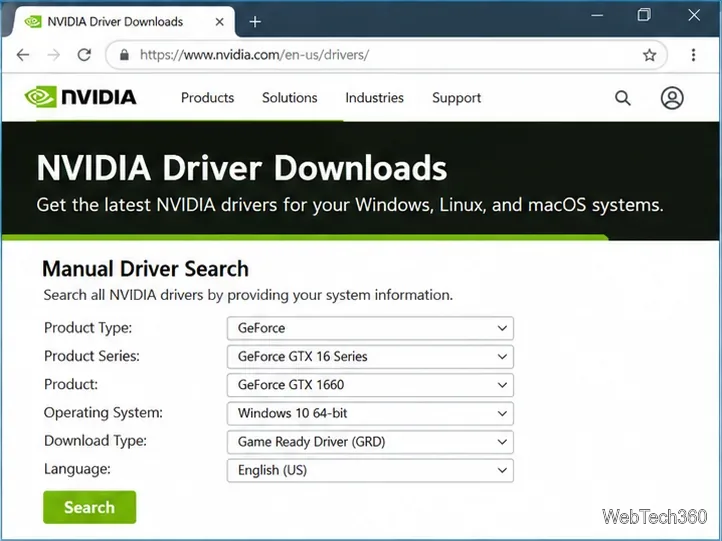722x541 pixels.
Task: Close the NVIDIA Driver Downloads tab
Action: pos(220,22)
